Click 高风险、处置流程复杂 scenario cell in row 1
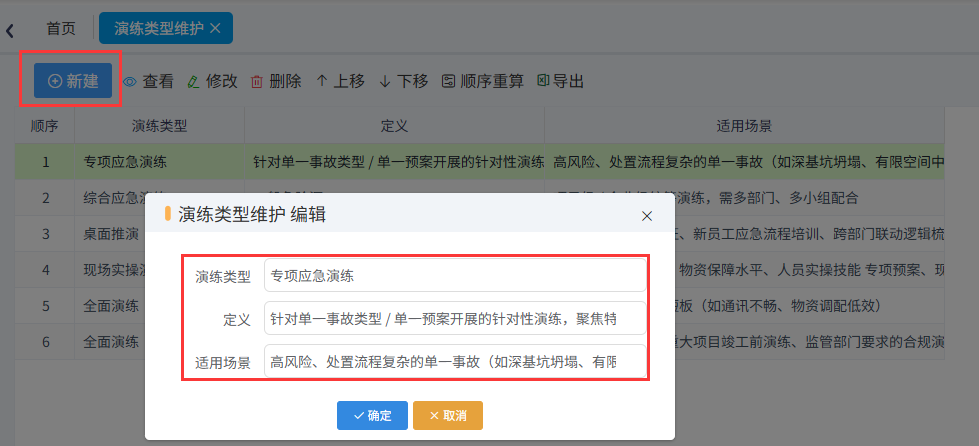This screenshot has width=979, height=446. [744, 162]
